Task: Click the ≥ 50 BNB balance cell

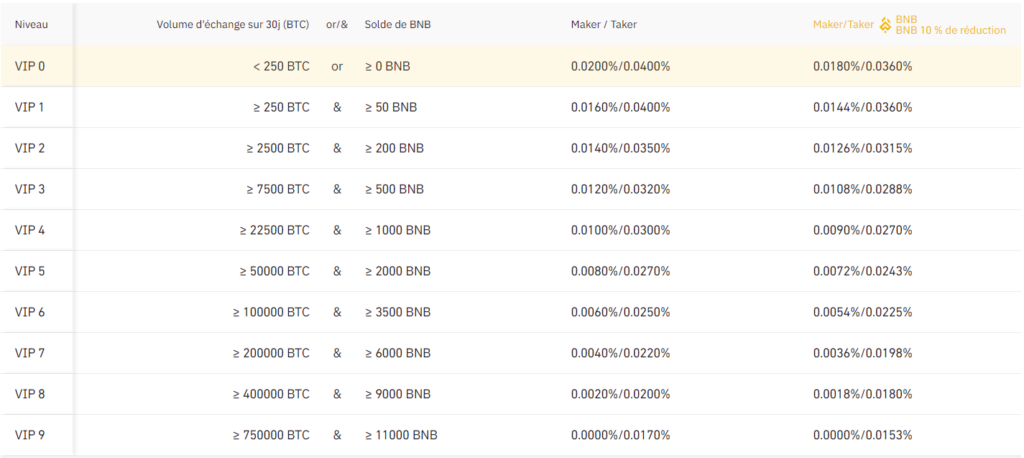Action: point(391,107)
